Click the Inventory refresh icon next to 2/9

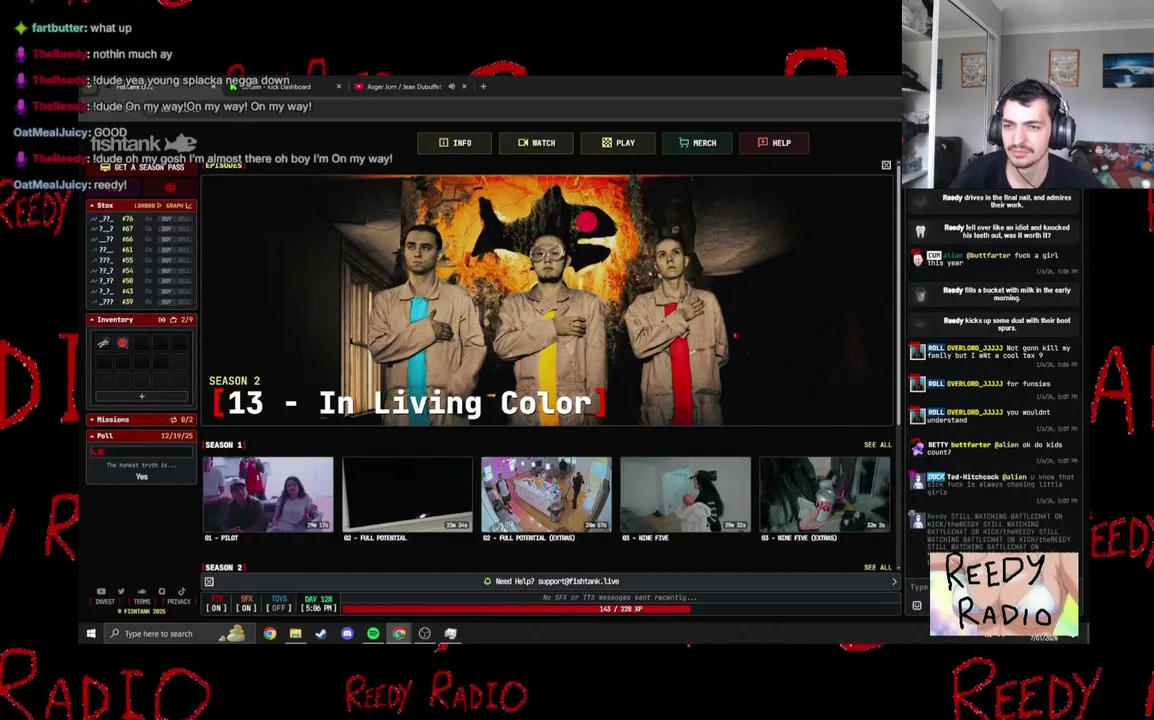pos(174,320)
